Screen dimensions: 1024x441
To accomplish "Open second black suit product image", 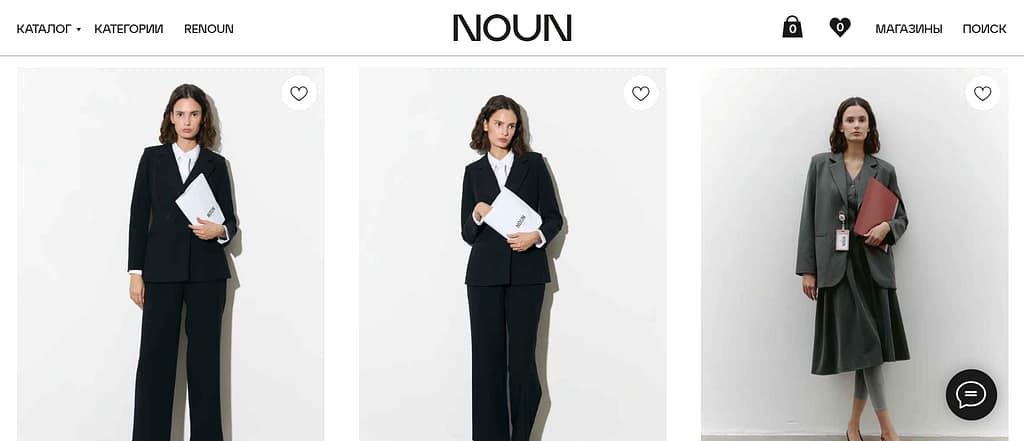I will coord(513,254).
